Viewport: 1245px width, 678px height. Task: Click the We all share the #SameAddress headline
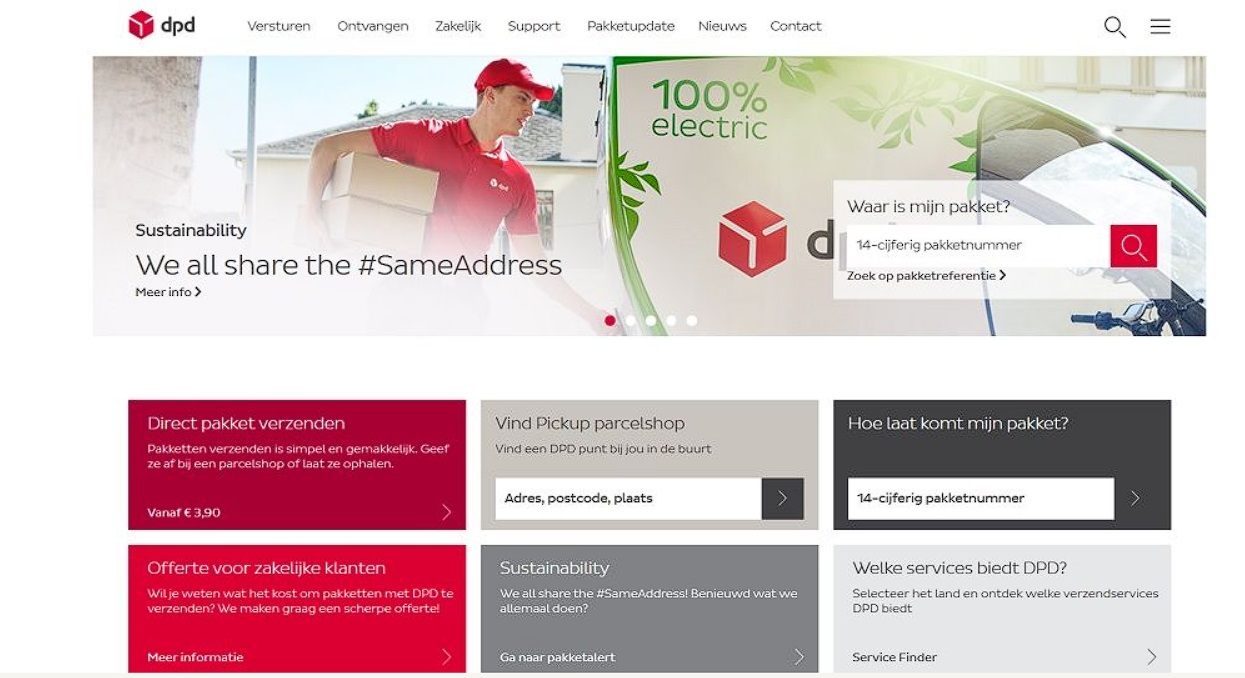tap(348, 265)
